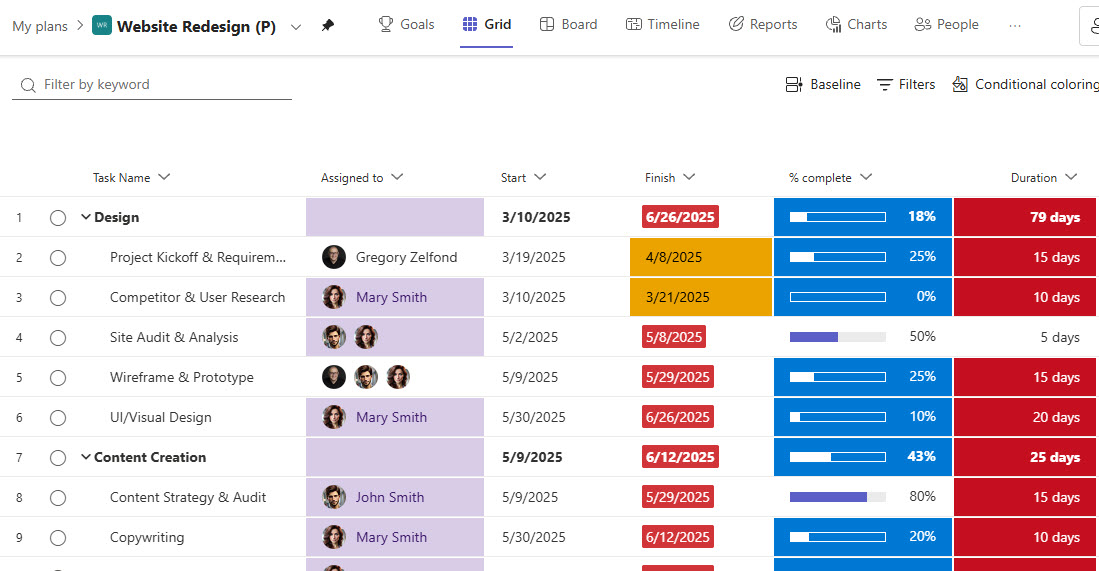Viewport: 1099px width, 571px height.
Task: Open the % complete column menu
Action: [866, 177]
